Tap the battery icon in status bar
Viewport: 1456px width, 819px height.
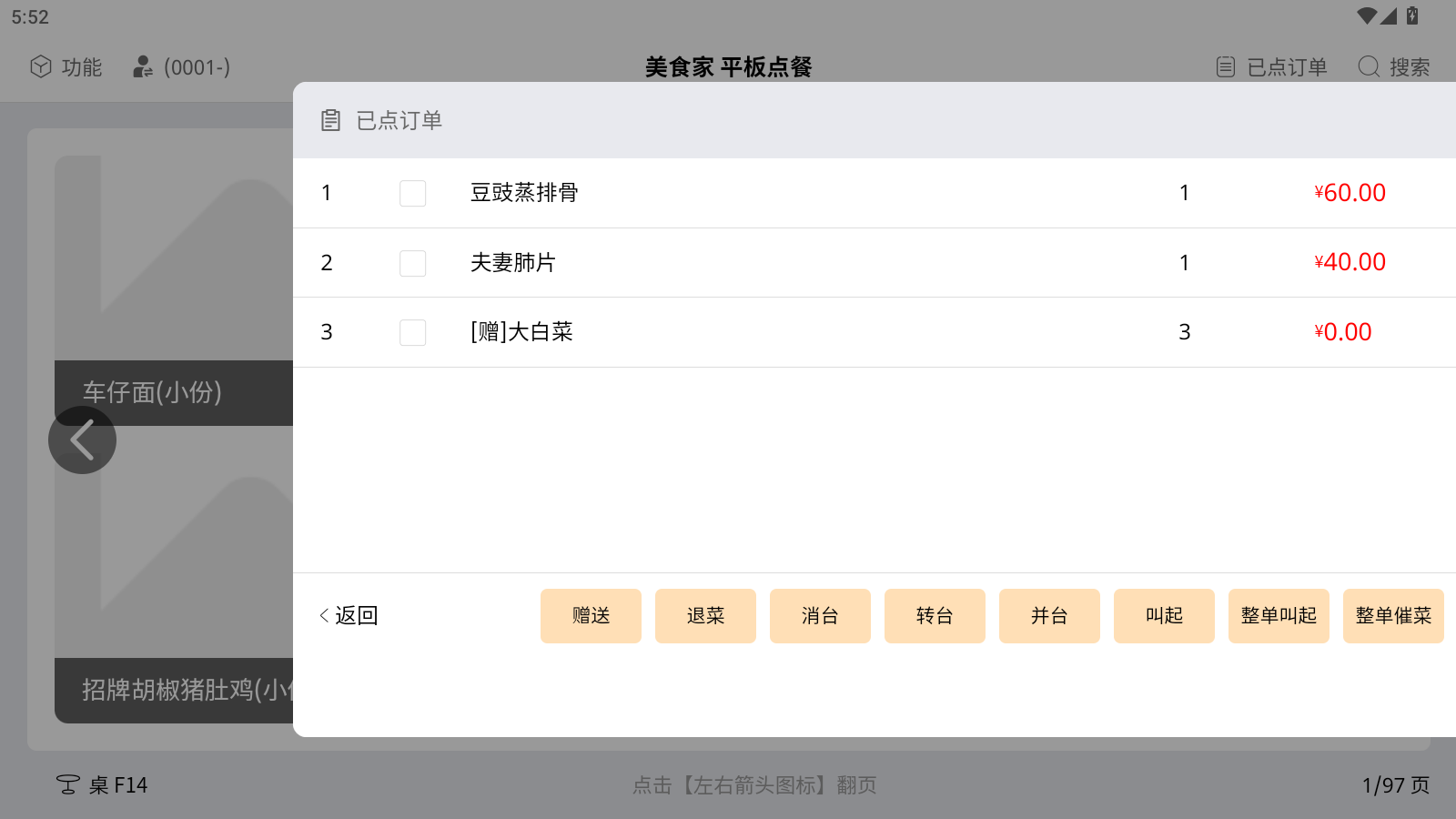[x=1412, y=15]
